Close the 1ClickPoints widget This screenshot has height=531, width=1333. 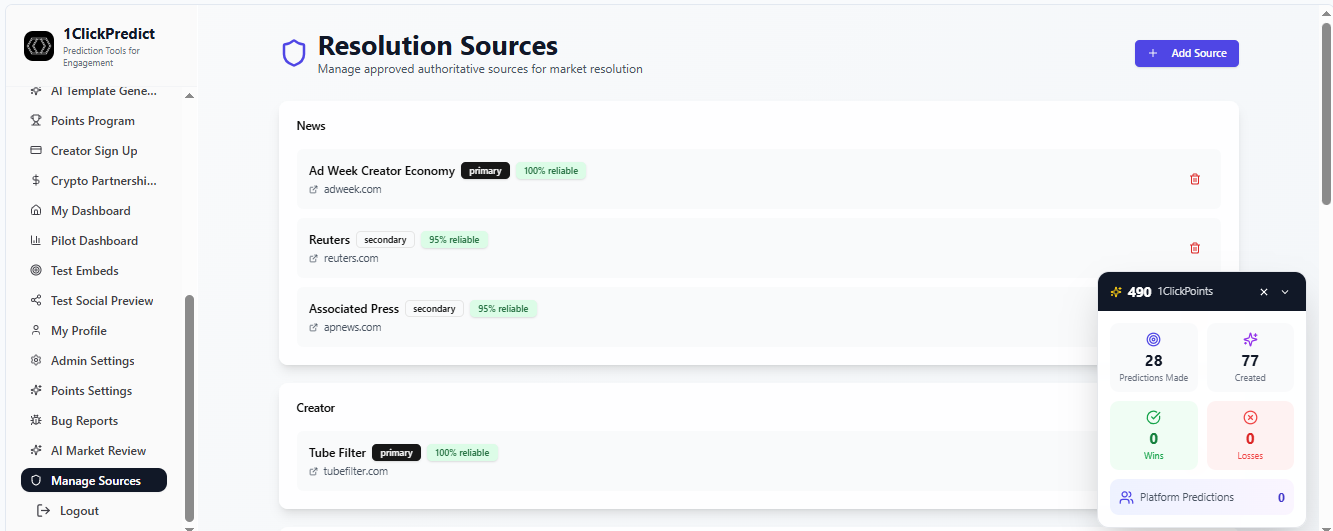click(1264, 292)
